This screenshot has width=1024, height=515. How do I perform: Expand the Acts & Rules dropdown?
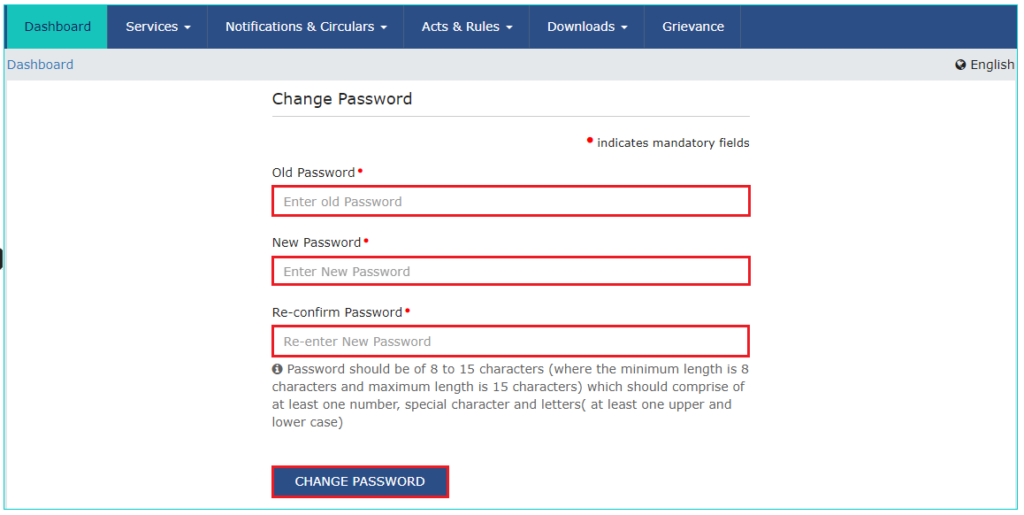pos(467,27)
